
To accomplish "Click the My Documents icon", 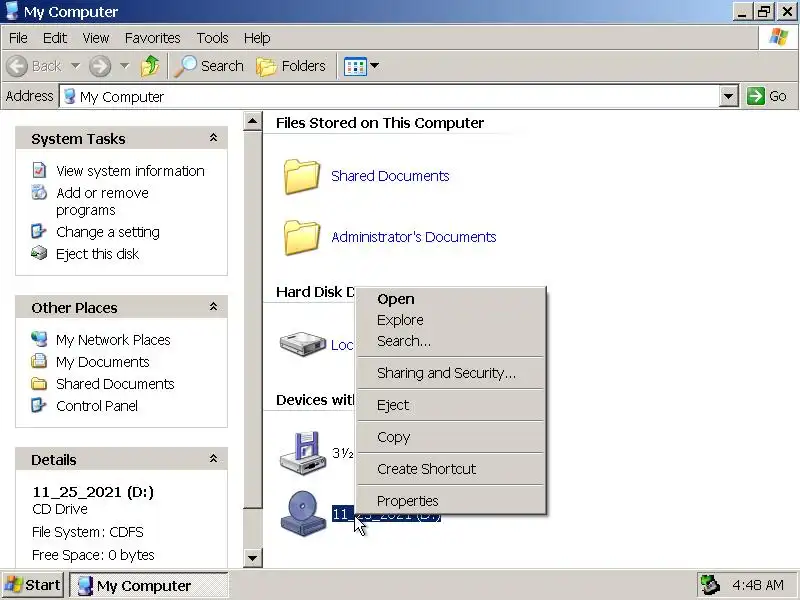I will point(39,361).
